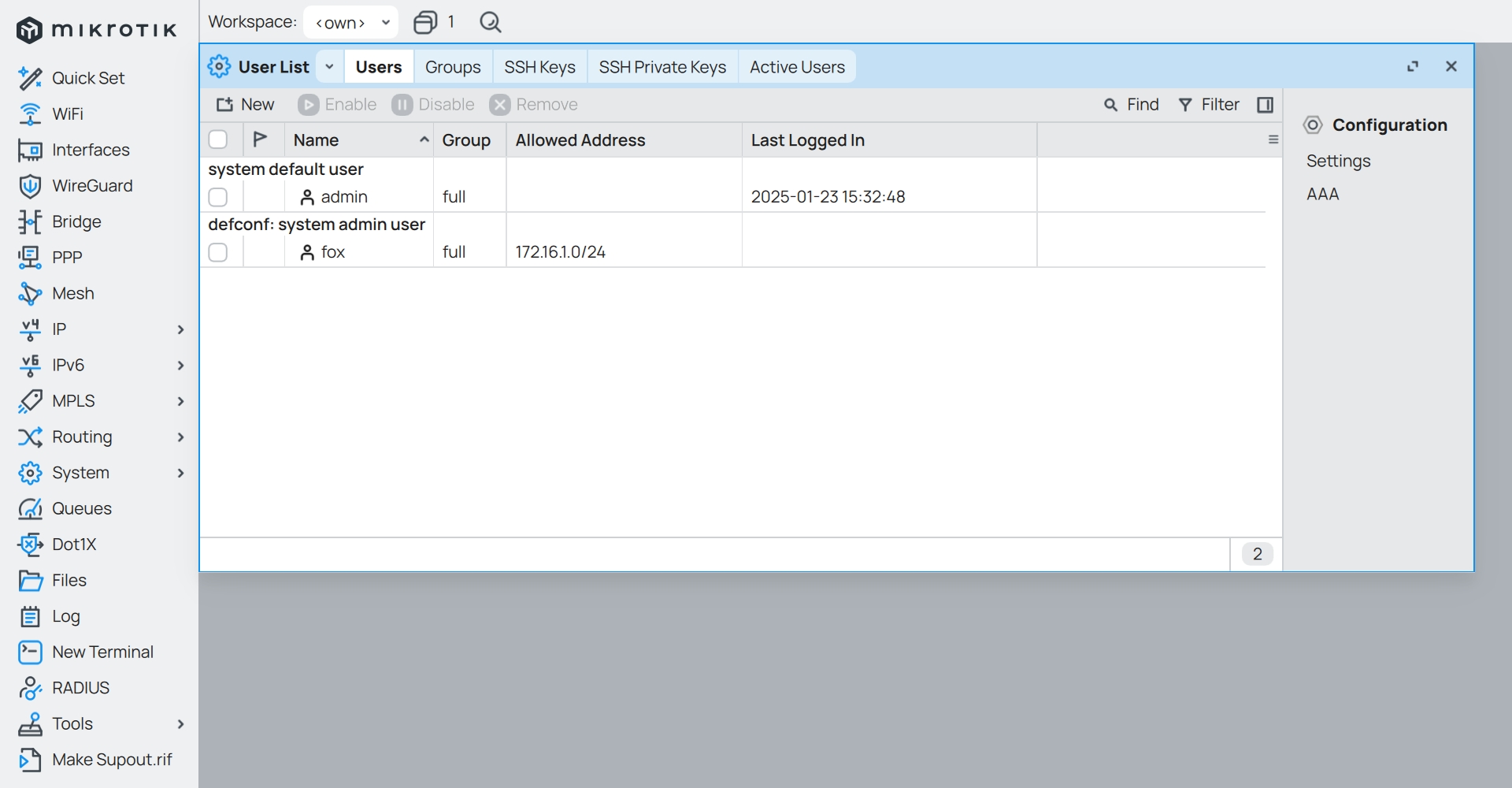Switch to the Groups tab
Viewport: 1512px width, 788px height.
click(453, 67)
